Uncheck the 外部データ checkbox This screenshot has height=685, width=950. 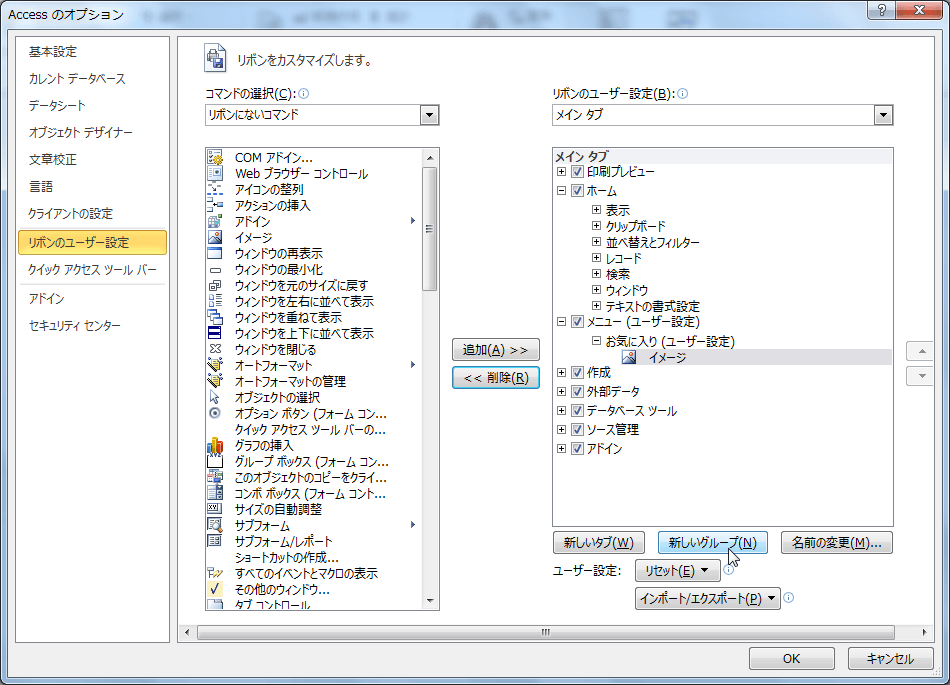[577, 391]
